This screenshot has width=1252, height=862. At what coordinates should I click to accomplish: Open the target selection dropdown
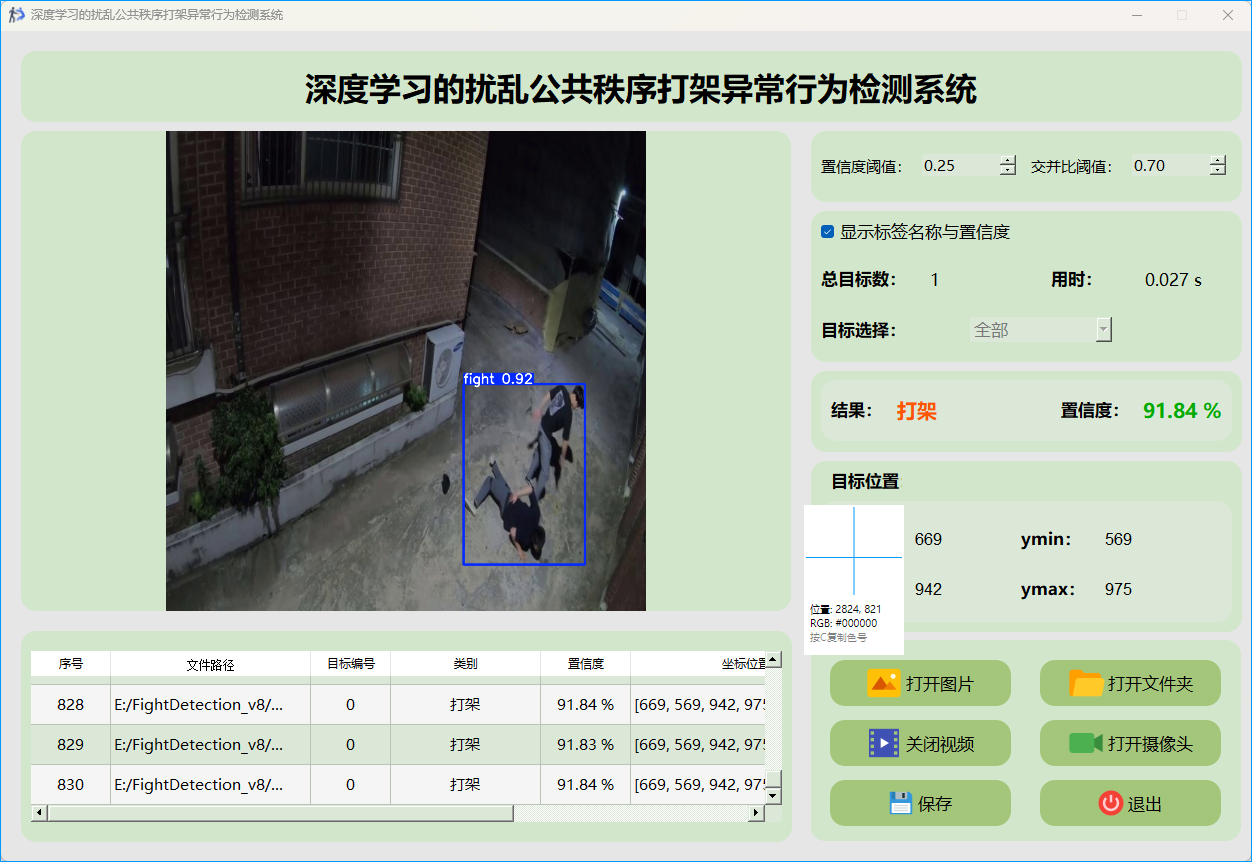[1103, 329]
